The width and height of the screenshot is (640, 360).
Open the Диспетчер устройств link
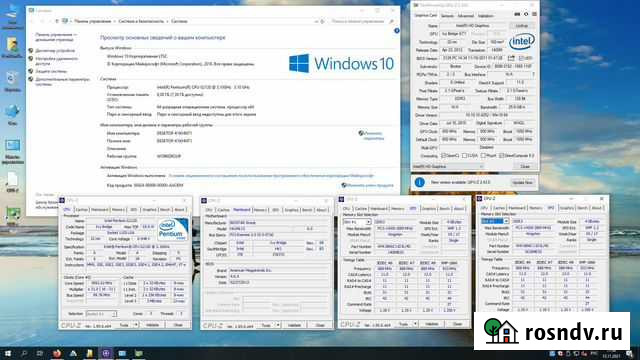click(55, 51)
